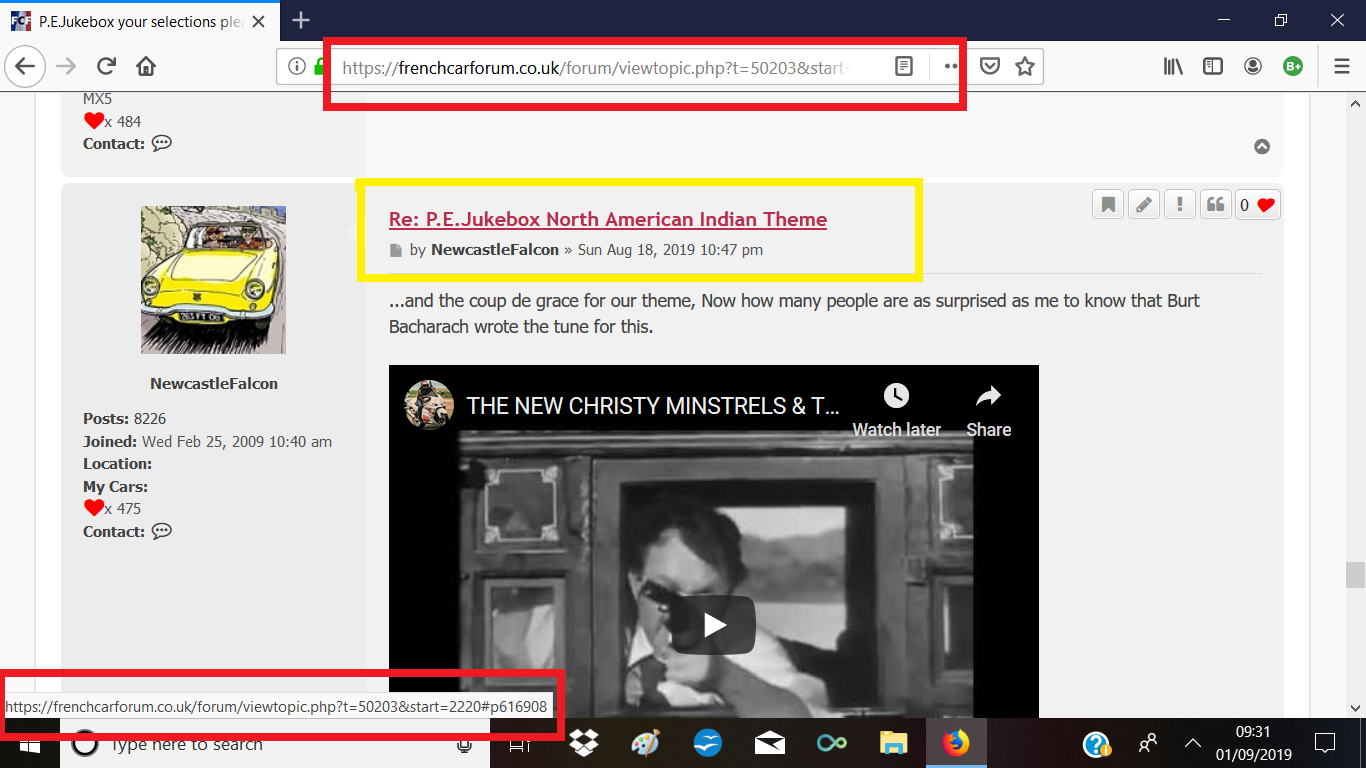Save this page to Pocket
This screenshot has height=768, width=1366.
point(989,67)
